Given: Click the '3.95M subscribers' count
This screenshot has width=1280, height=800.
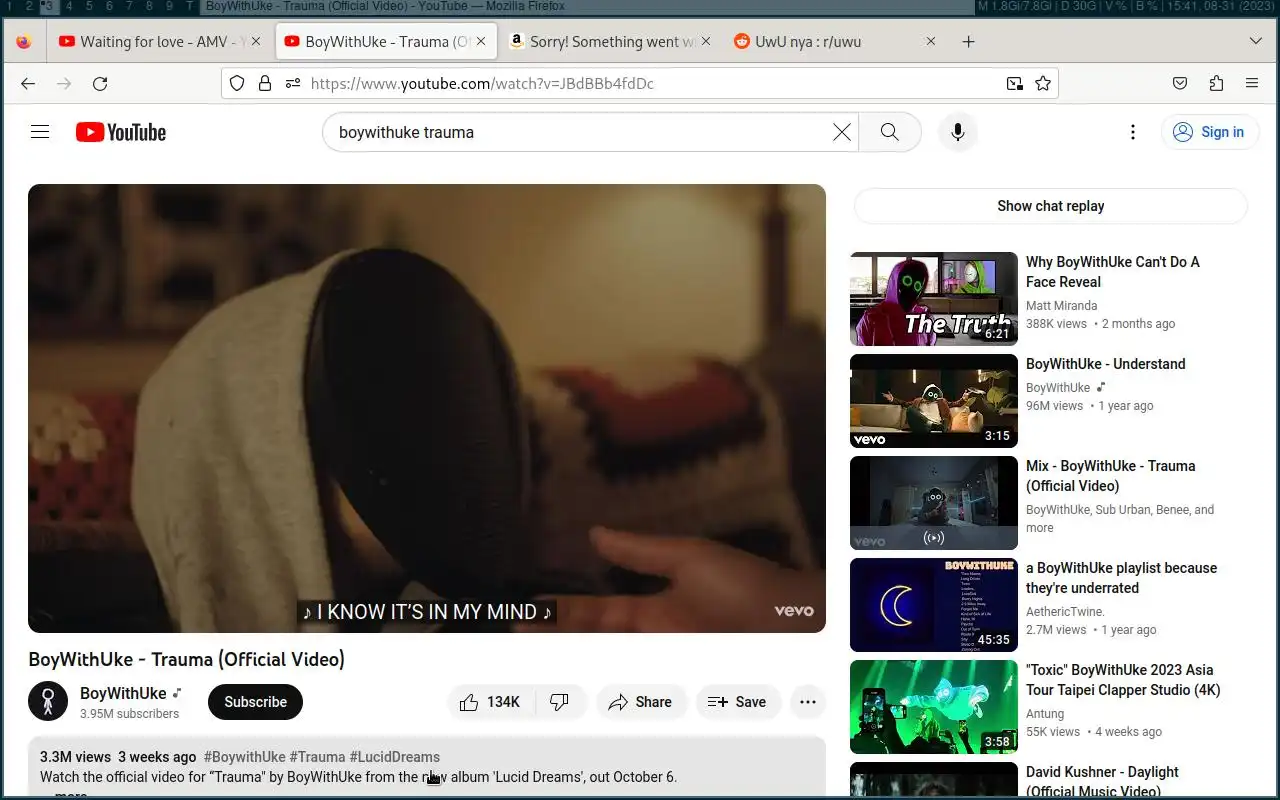Looking at the screenshot, I should coord(130,714).
